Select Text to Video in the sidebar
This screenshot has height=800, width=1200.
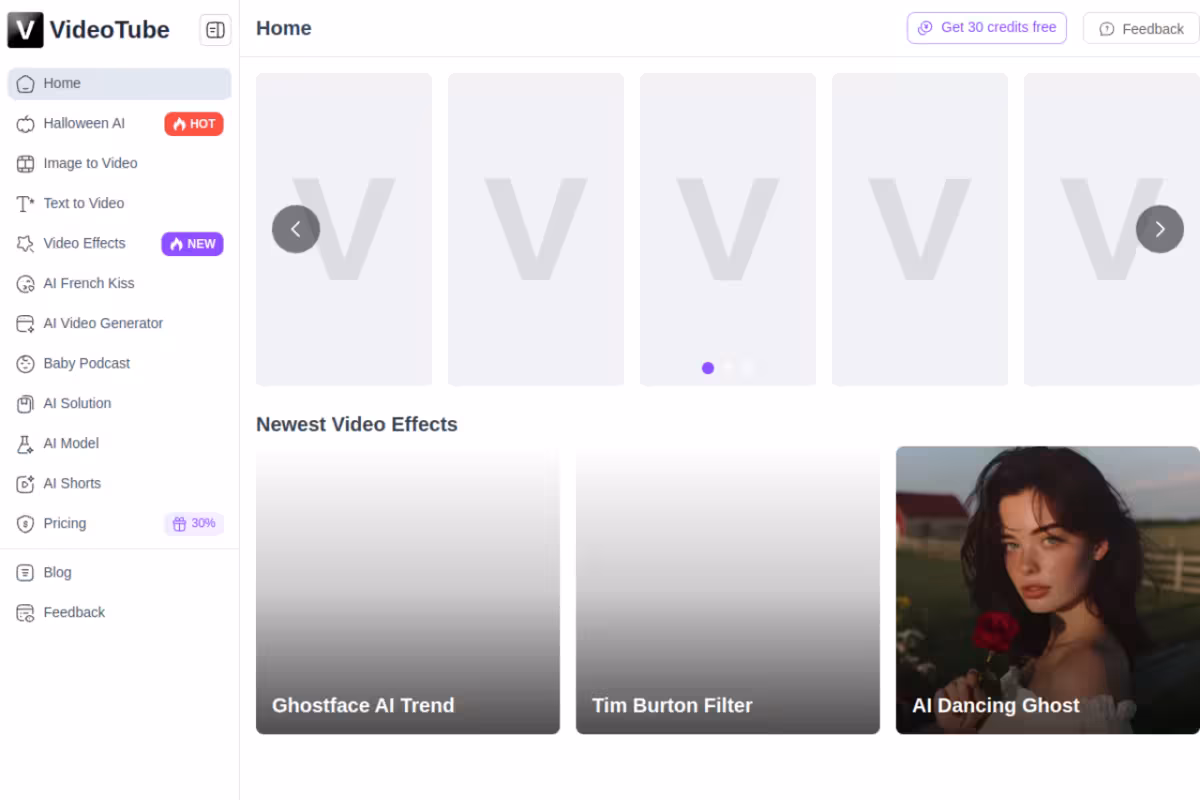[x=120, y=204]
